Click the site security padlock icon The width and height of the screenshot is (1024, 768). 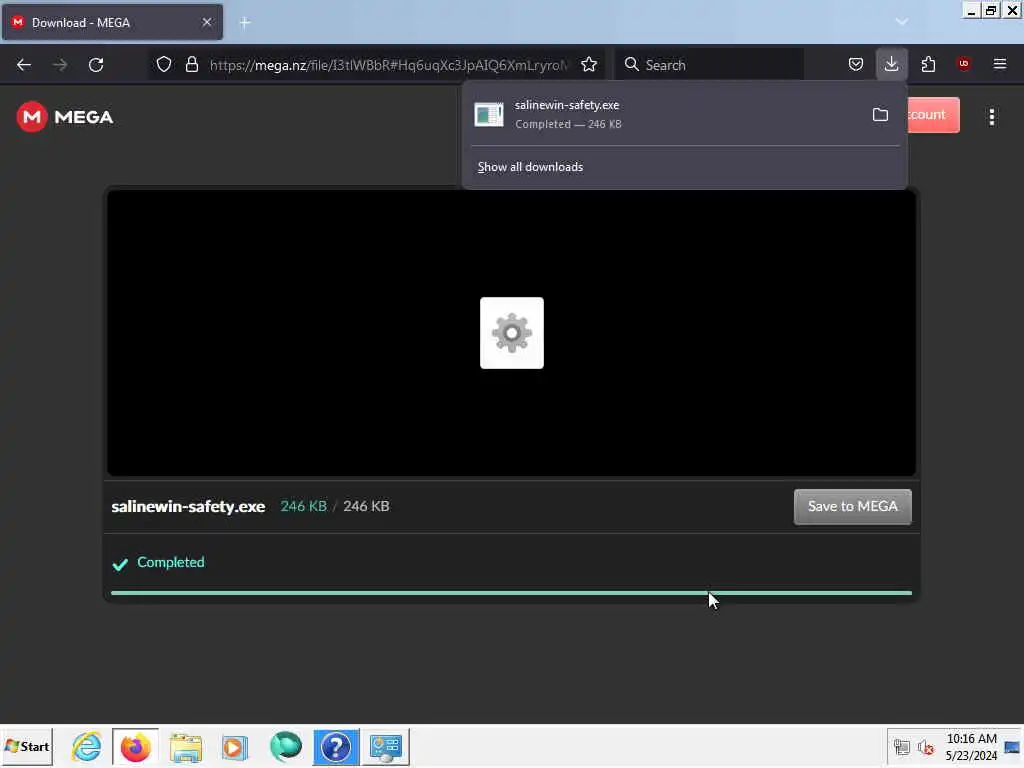tap(191, 64)
